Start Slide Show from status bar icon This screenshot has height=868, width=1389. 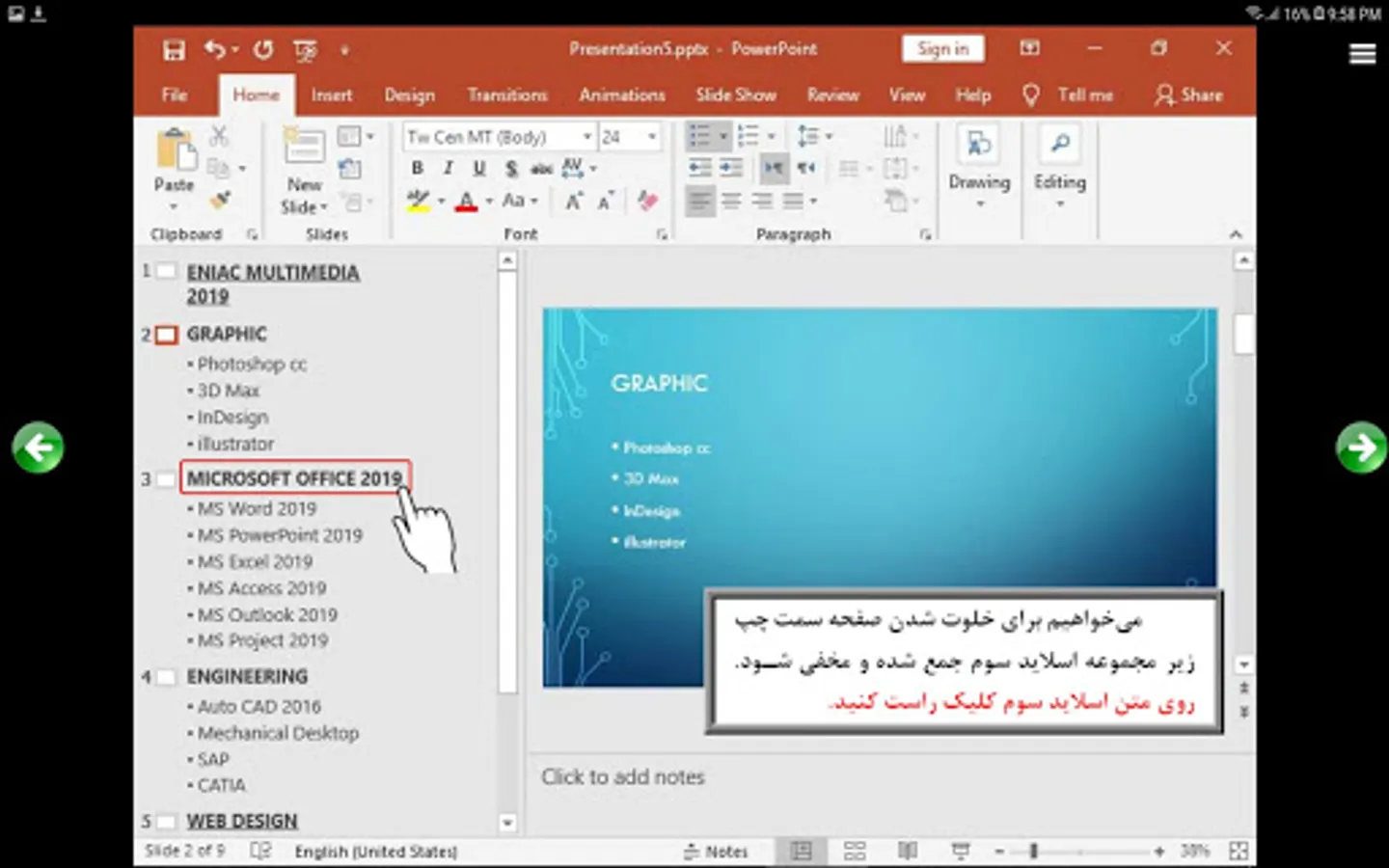point(961,851)
